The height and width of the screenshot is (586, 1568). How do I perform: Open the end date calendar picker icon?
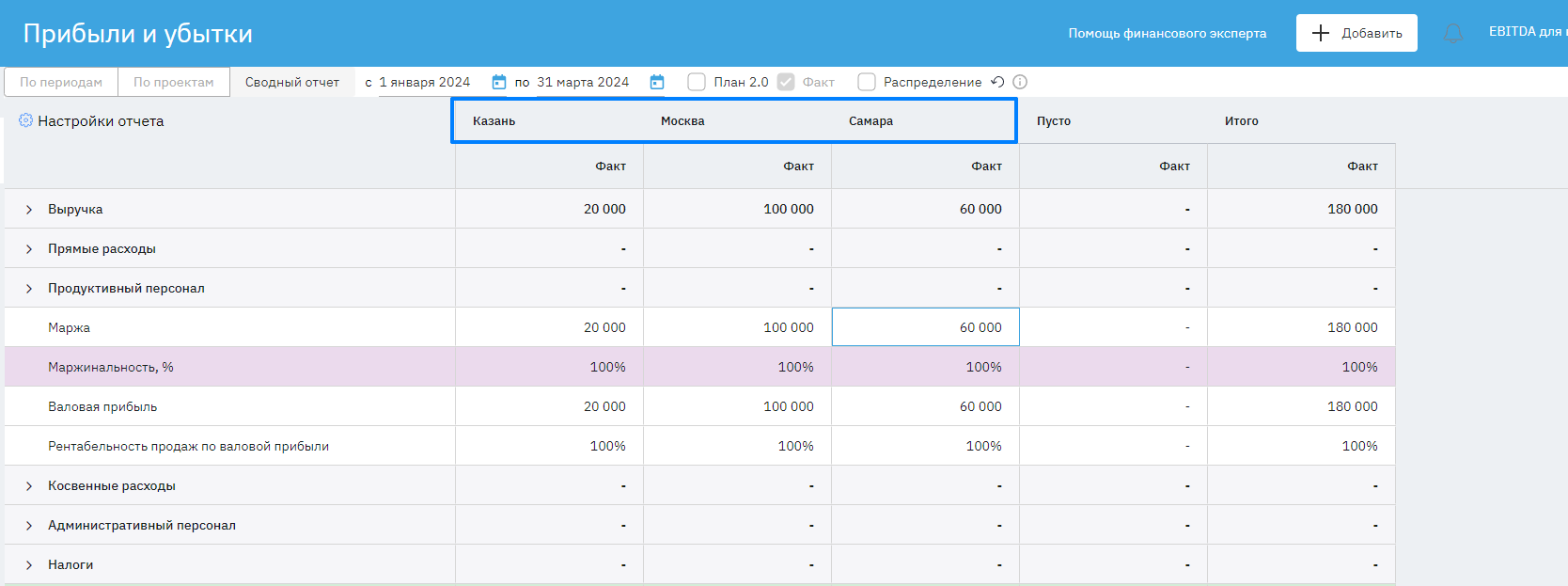pos(657,83)
